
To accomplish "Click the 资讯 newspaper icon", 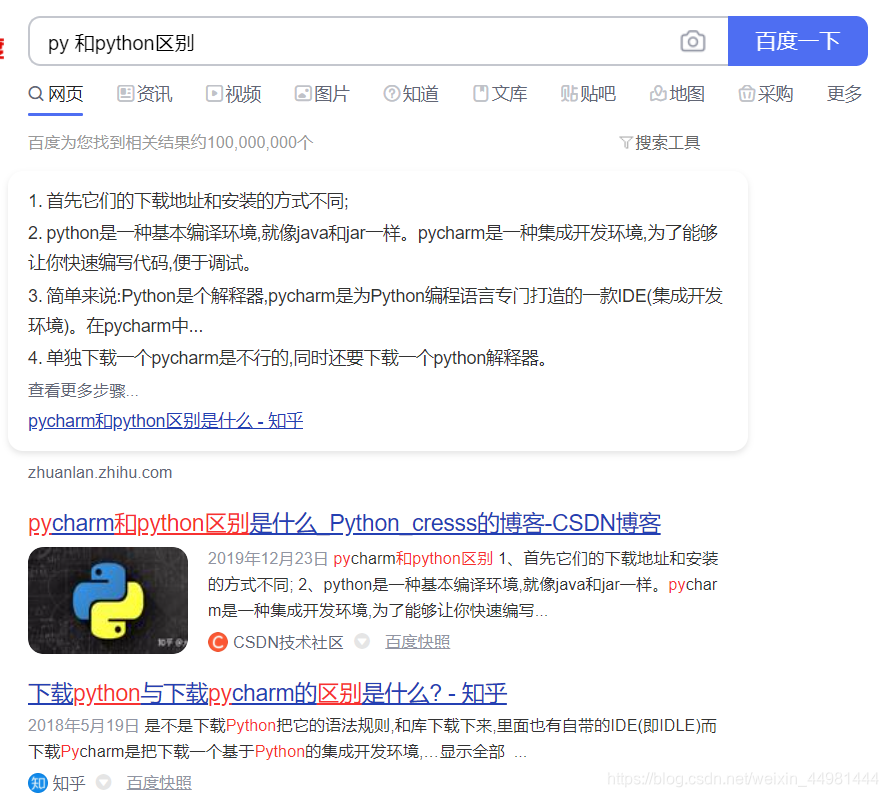I will (x=125, y=93).
